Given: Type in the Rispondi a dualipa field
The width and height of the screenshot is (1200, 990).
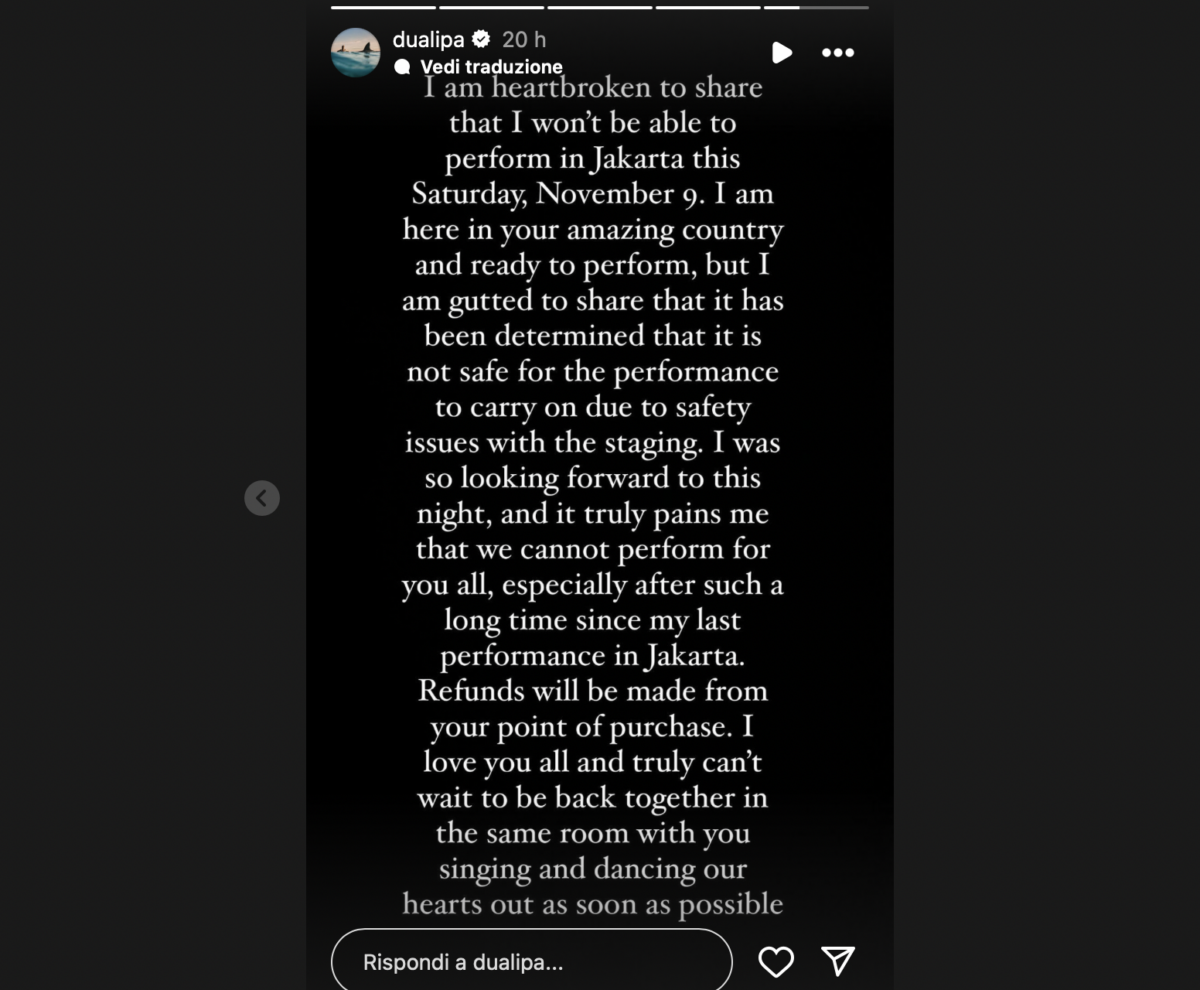Looking at the screenshot, I should (x=531, y=962).
